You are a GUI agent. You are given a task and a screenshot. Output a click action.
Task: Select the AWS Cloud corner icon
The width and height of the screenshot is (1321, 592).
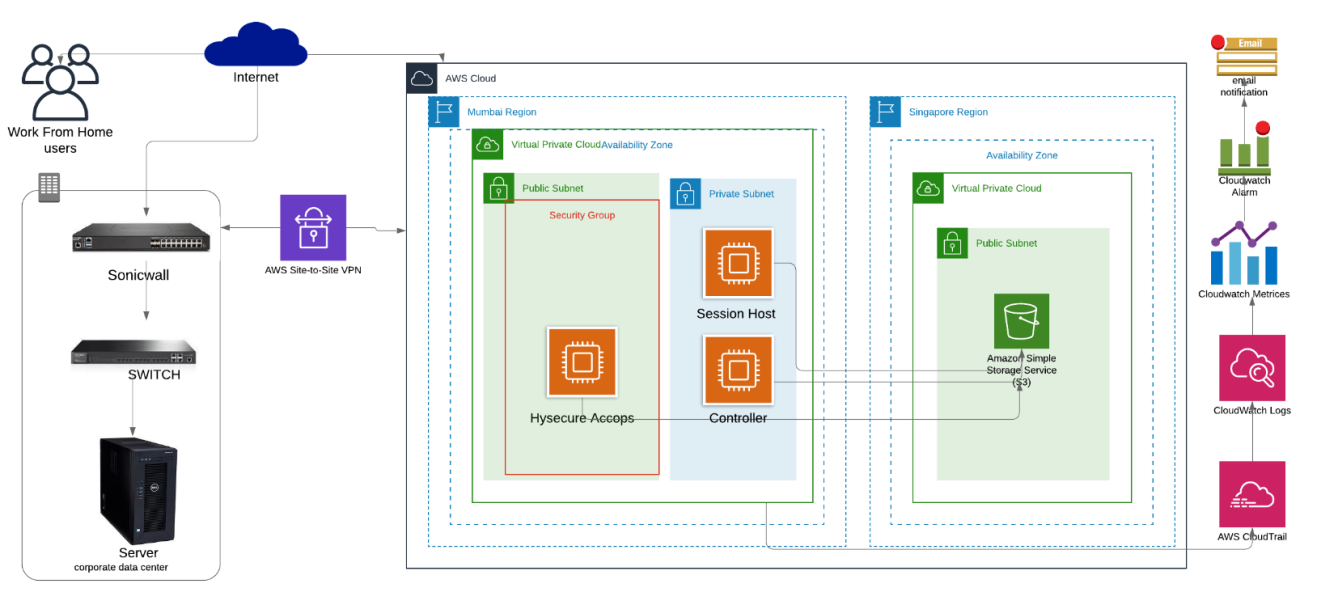point(421,78)
